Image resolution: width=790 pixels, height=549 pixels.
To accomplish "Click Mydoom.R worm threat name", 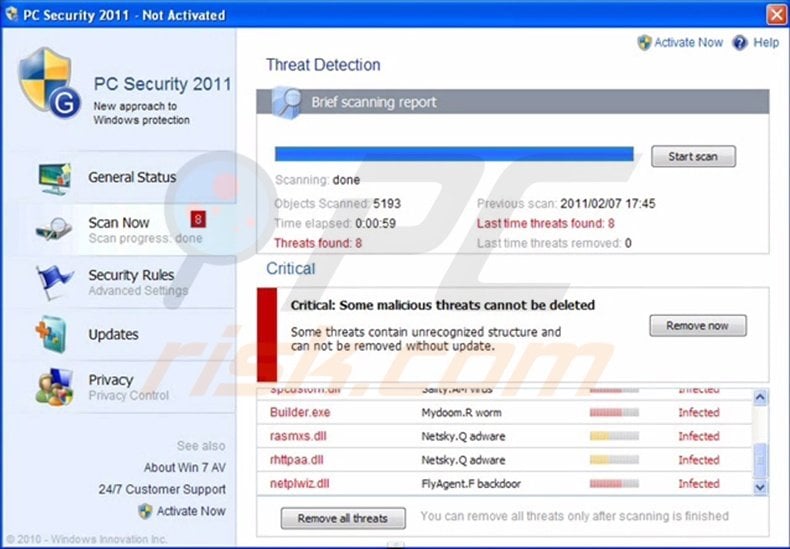I will [462, 413].
